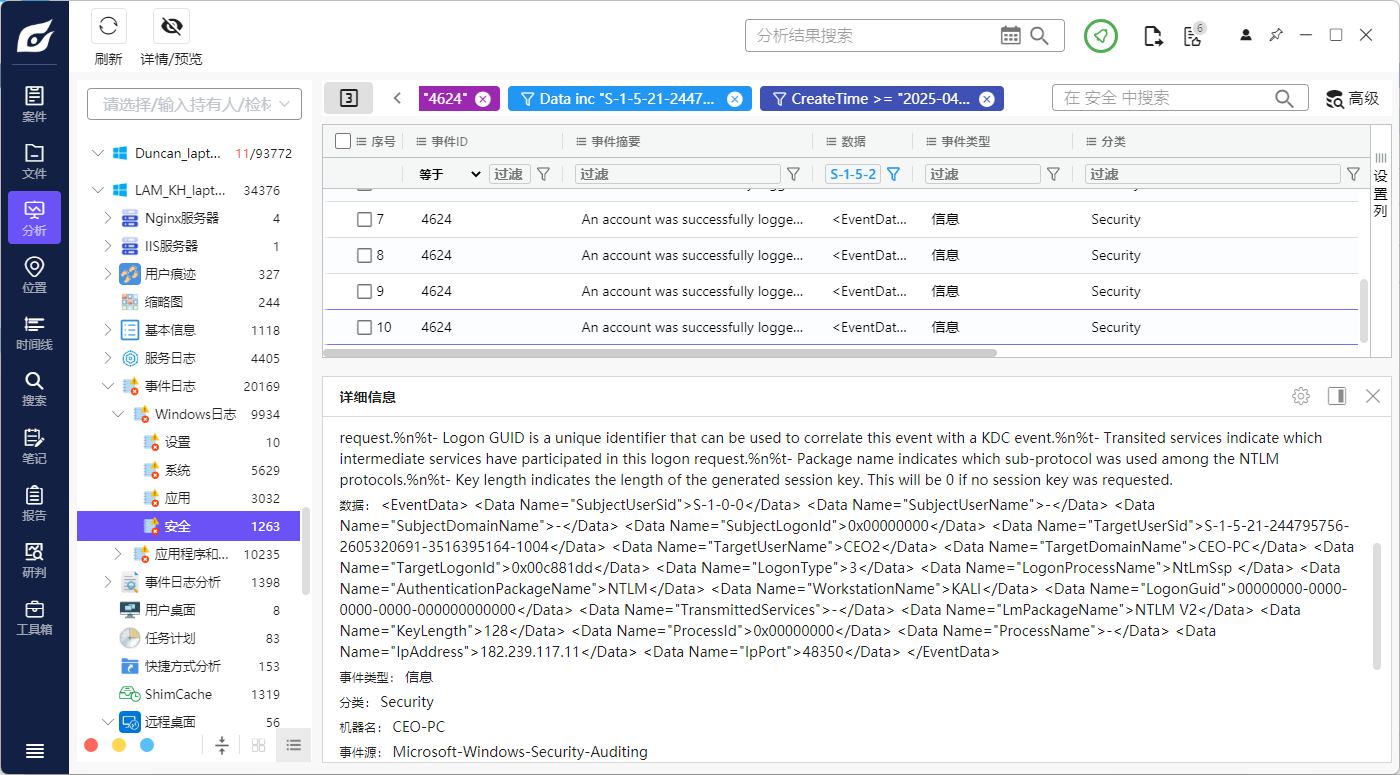Click filter funnel icon for 分类 column
Image resolution: width=1400 pixels, height=775 pixels.
[x=1353, y=174]
